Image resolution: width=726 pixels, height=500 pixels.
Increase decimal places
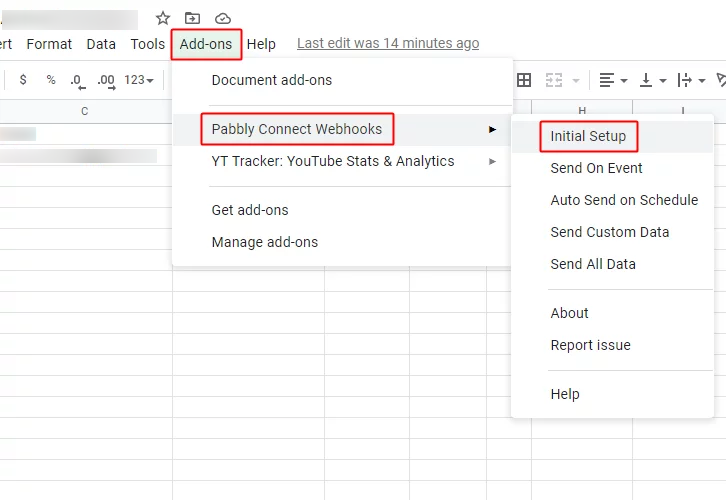(x=106, y=81)
